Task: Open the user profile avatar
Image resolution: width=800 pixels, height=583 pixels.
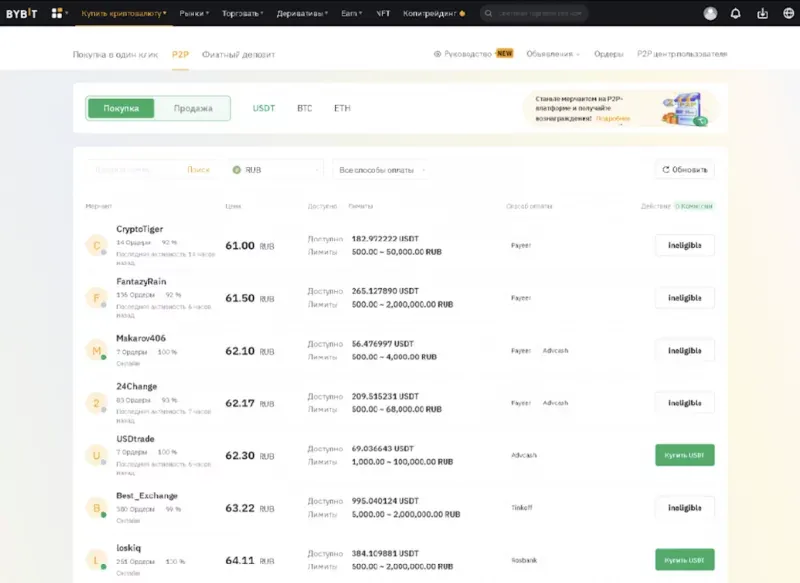Action: pyautogui.click(x=710, y=13)
